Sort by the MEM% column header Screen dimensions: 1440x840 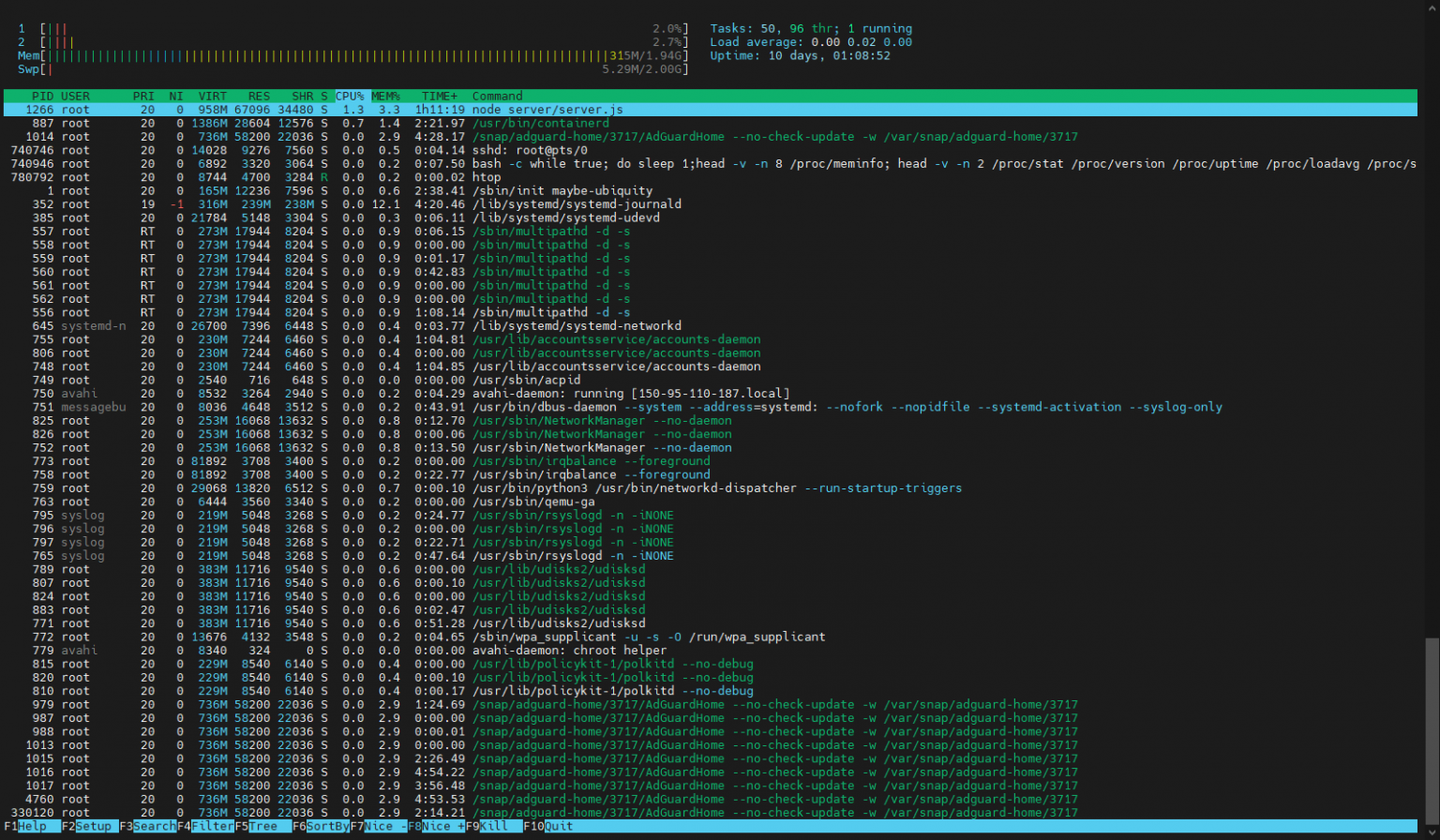tap(385, 96)
